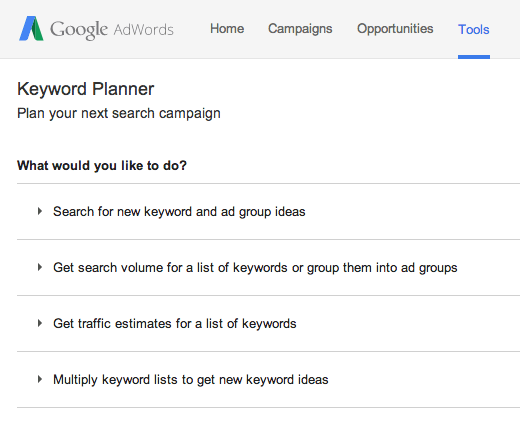This screenshot has height=428, width=520.
Task: Expand the arrow beside Get traffic estimates
Action: [40, 323]
